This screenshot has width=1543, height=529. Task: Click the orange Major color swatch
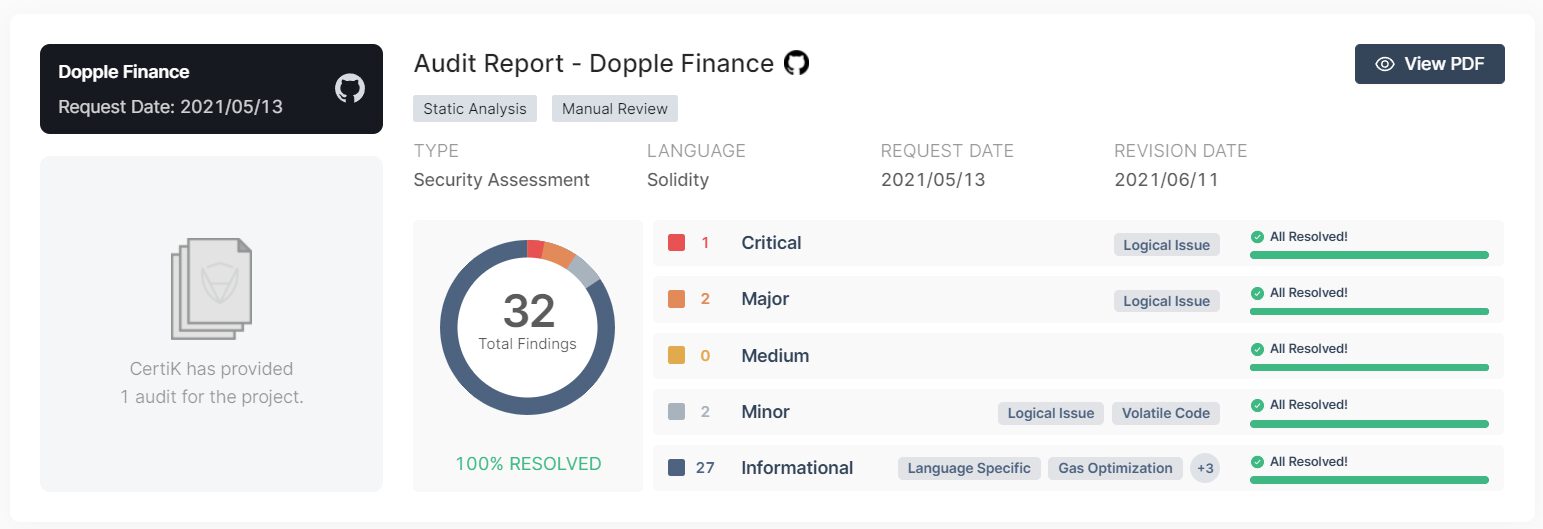click(x=676, y=299)
